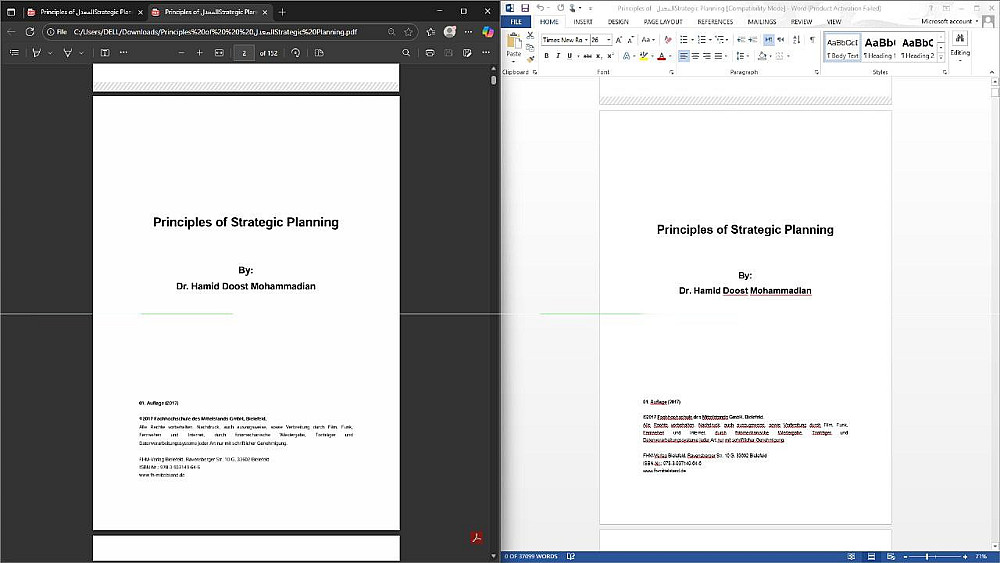Grow font size in Word
The image size is (1000, 563).
click(619, 40)
